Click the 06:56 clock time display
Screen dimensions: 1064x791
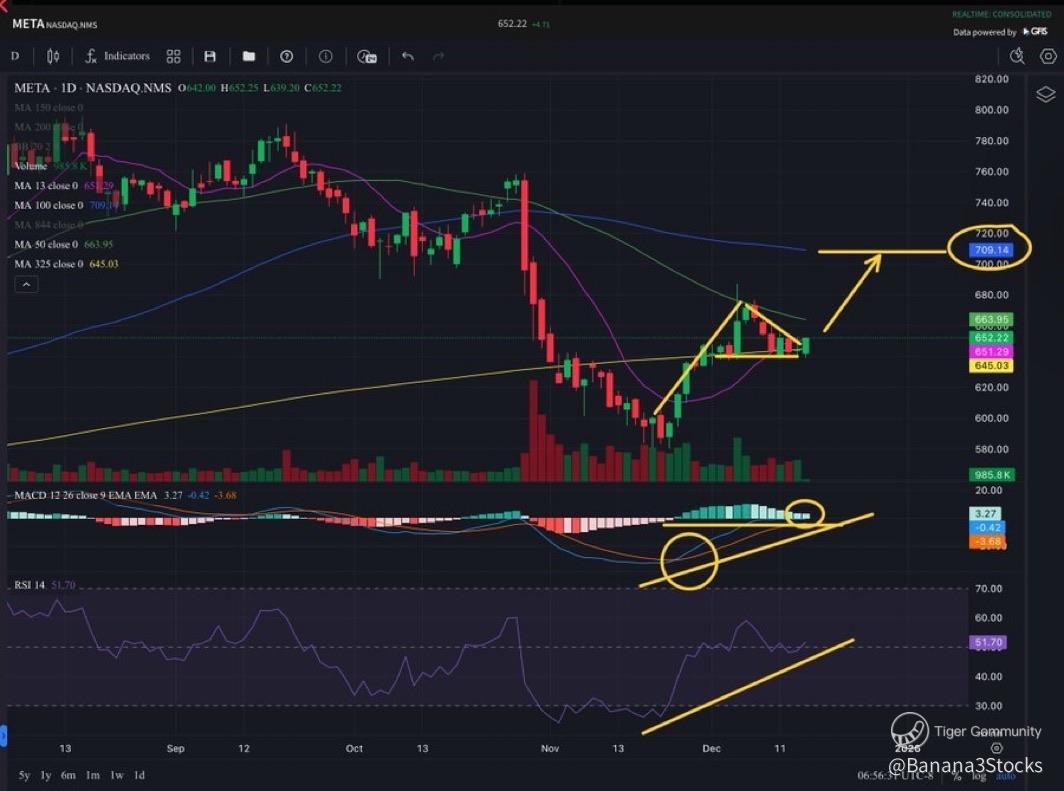[x=878, y=775]
